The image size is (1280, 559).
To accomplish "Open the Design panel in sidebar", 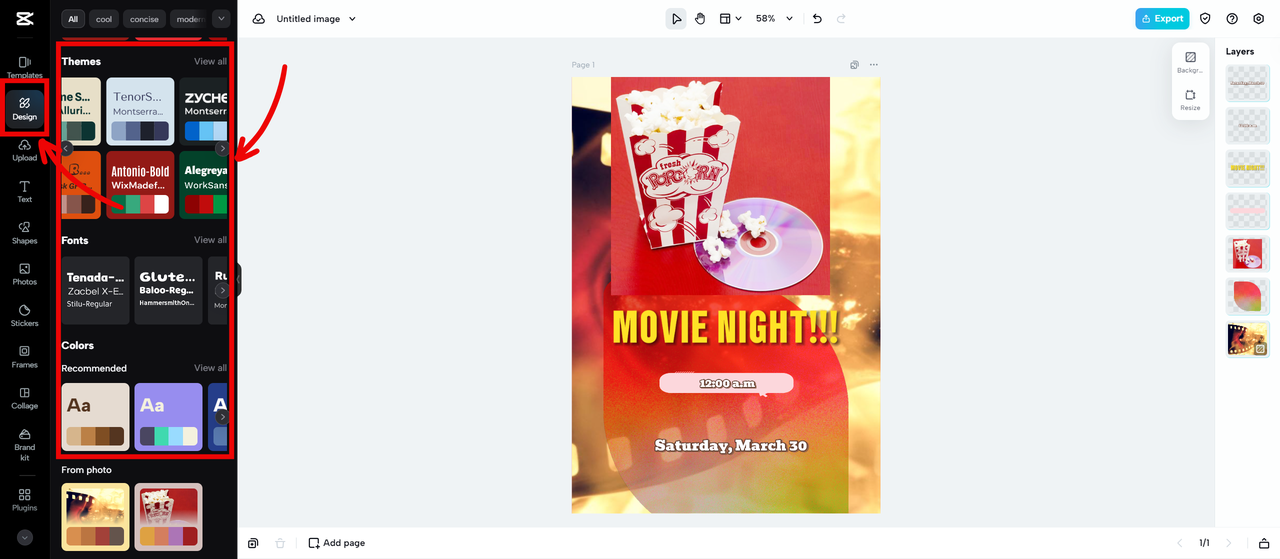I will click(24, 108).
